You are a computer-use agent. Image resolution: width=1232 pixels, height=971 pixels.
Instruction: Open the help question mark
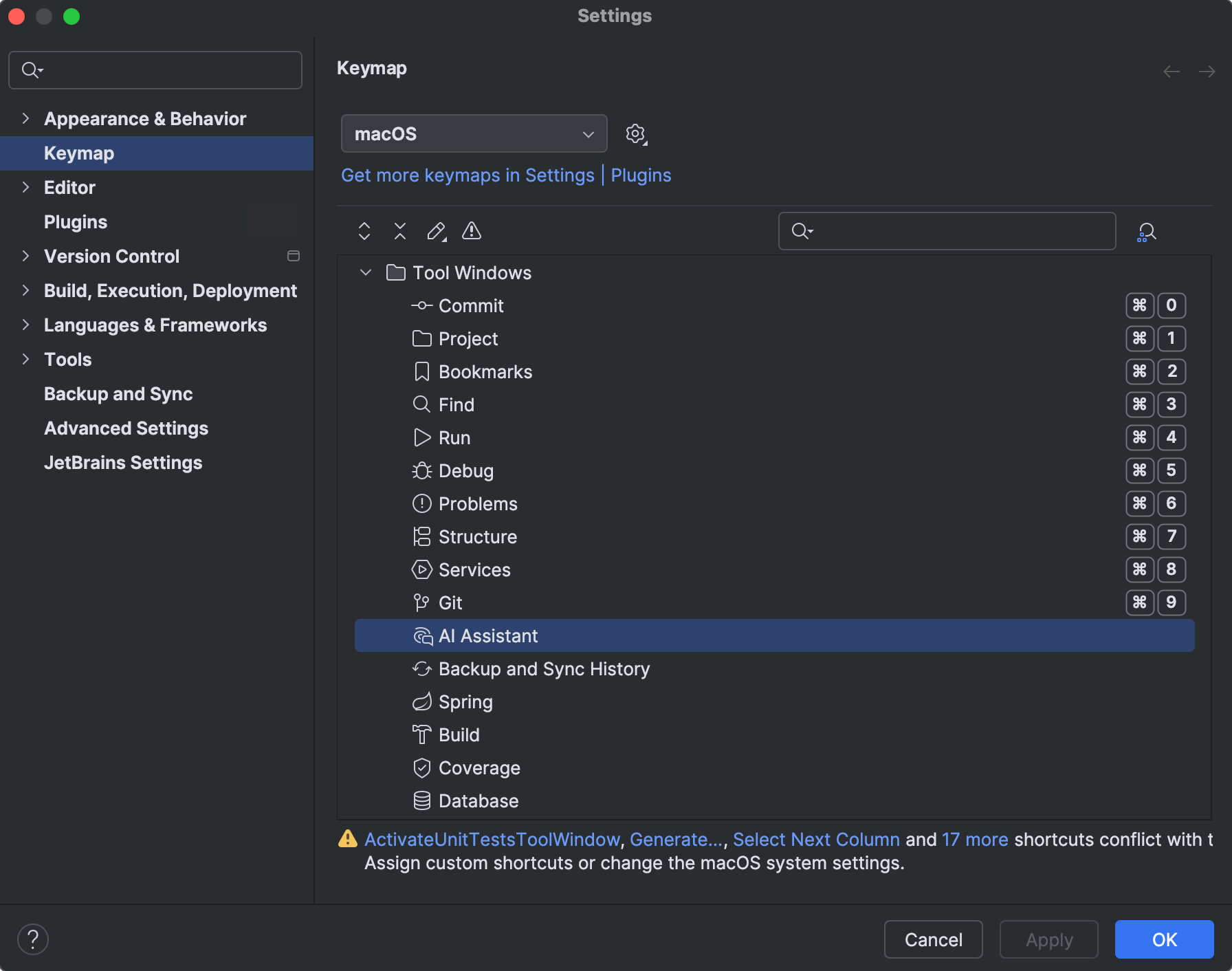32,938
